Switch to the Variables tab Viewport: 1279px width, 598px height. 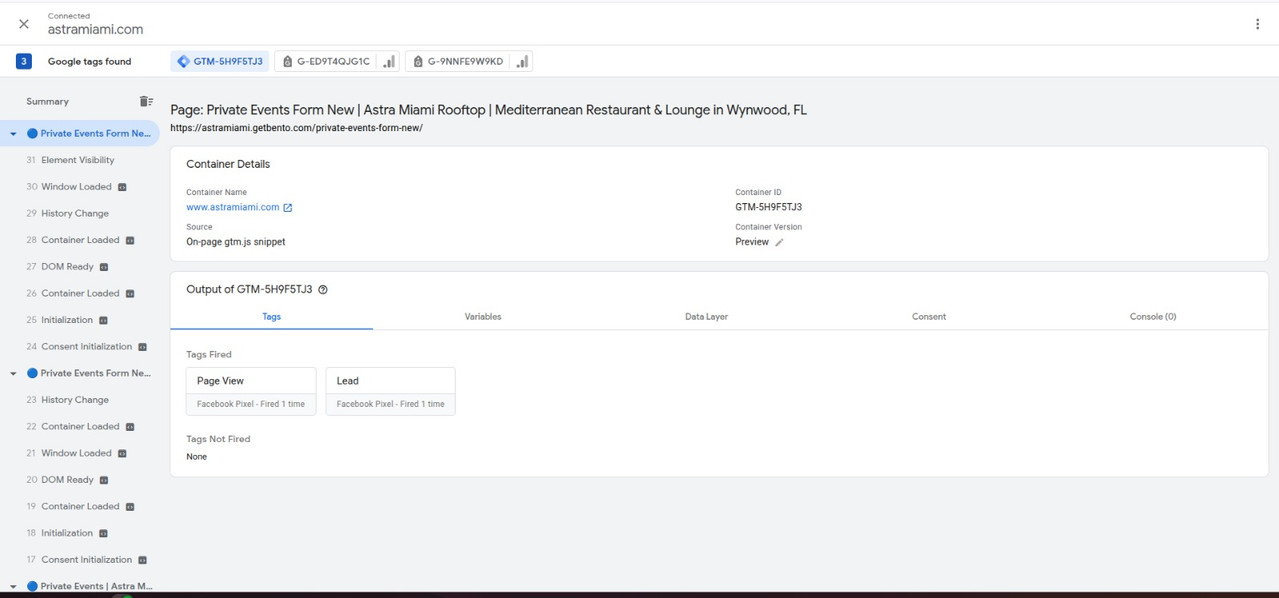483,316
